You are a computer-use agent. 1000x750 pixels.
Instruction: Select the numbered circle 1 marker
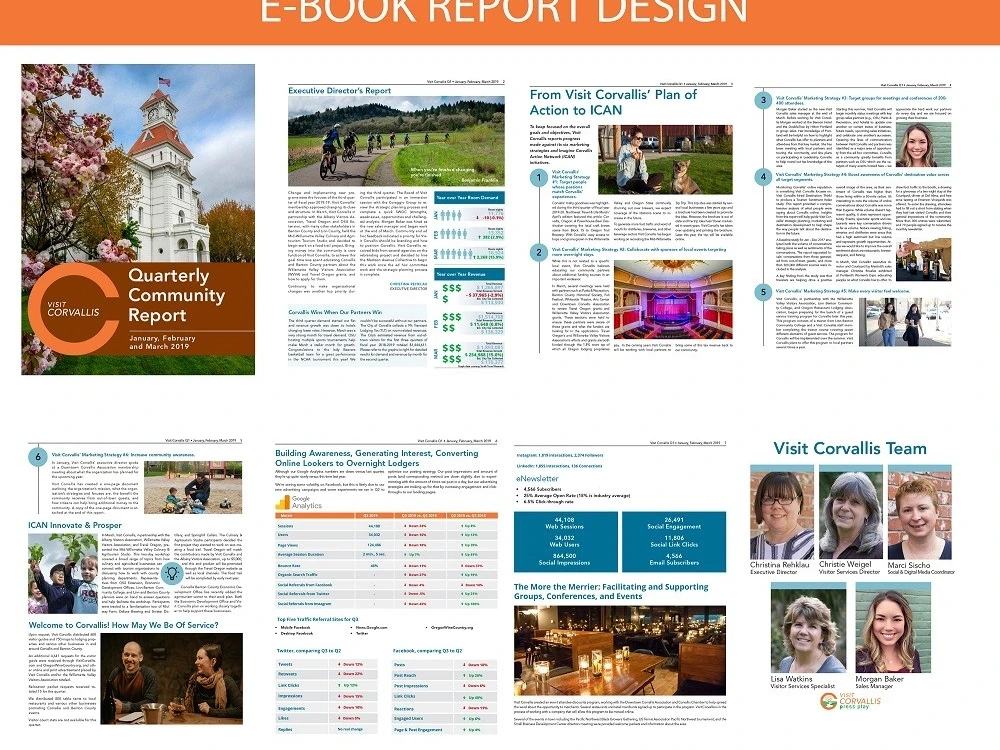(539, 177)
